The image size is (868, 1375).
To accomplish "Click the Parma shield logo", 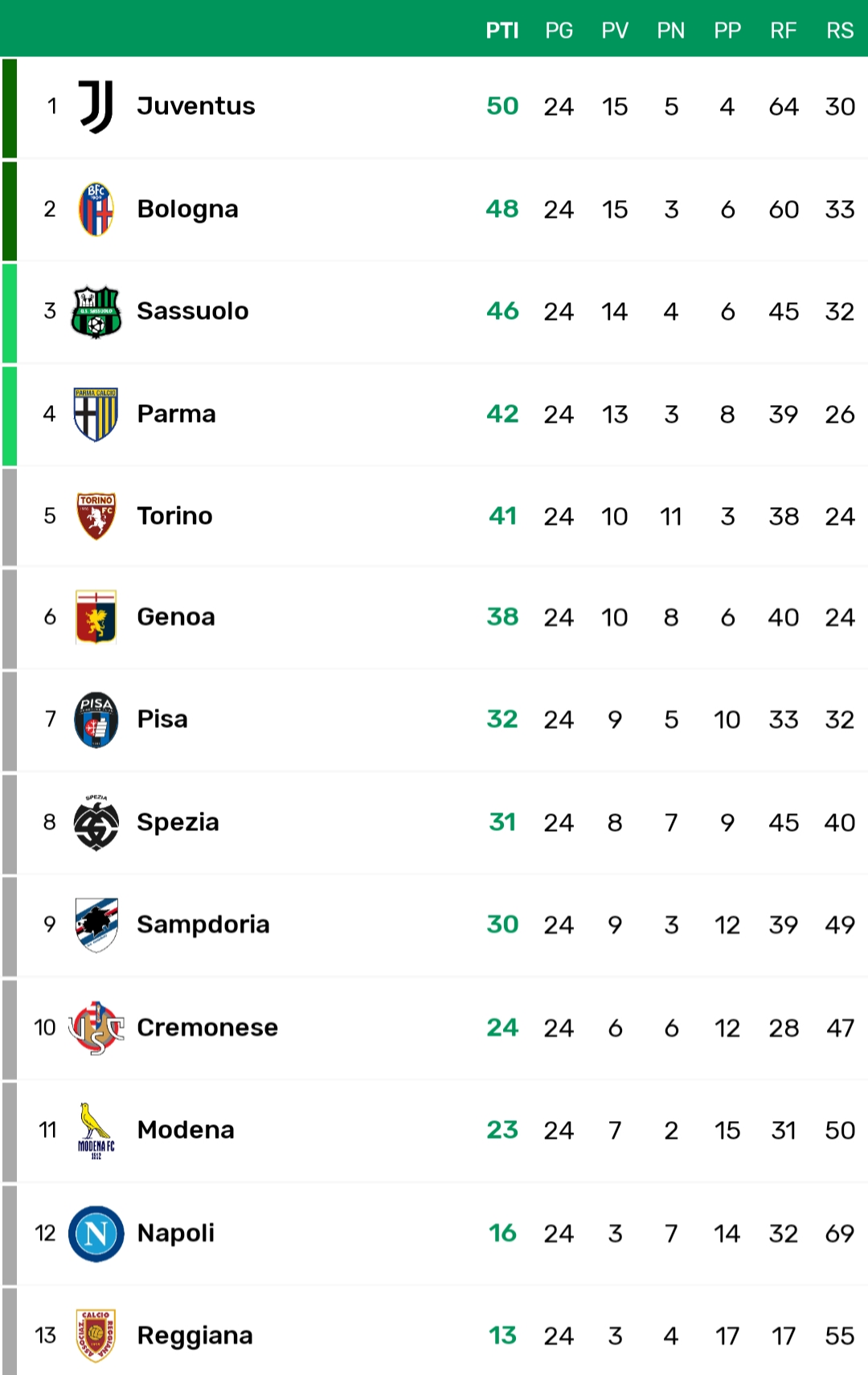I will tap(96, 414).
